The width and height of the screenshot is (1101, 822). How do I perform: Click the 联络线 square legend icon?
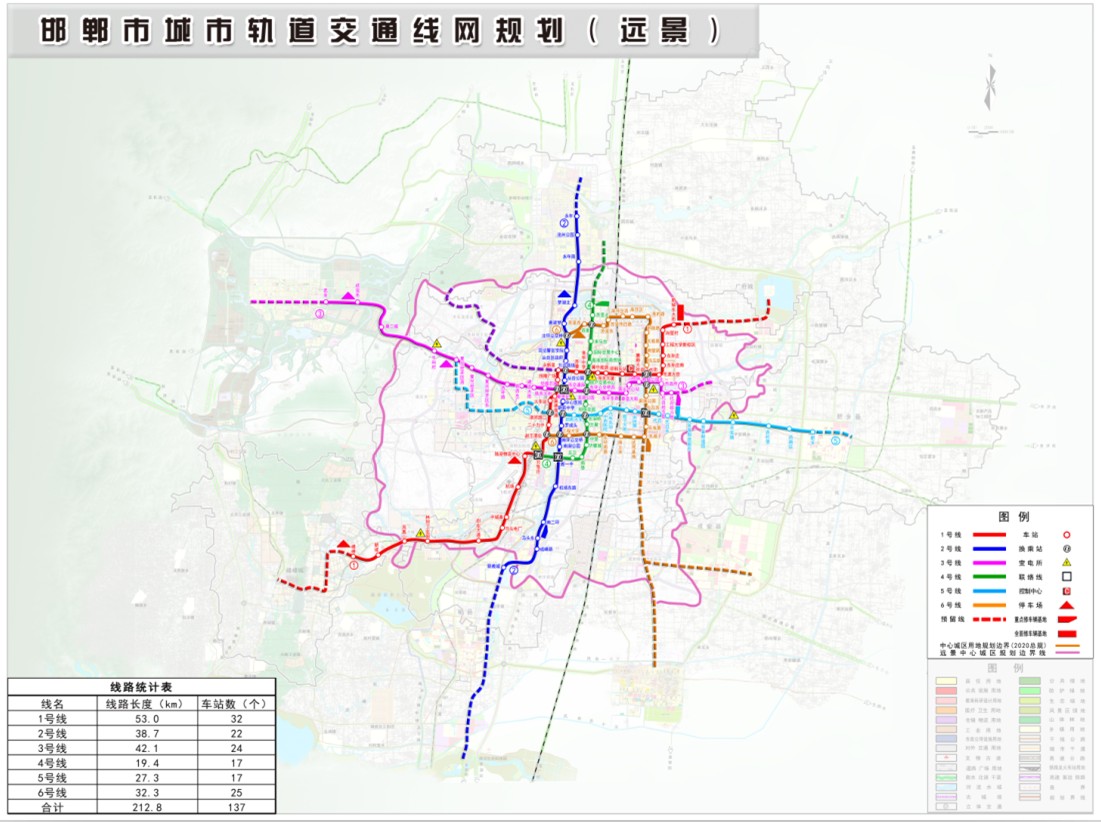pos(1067,578)
